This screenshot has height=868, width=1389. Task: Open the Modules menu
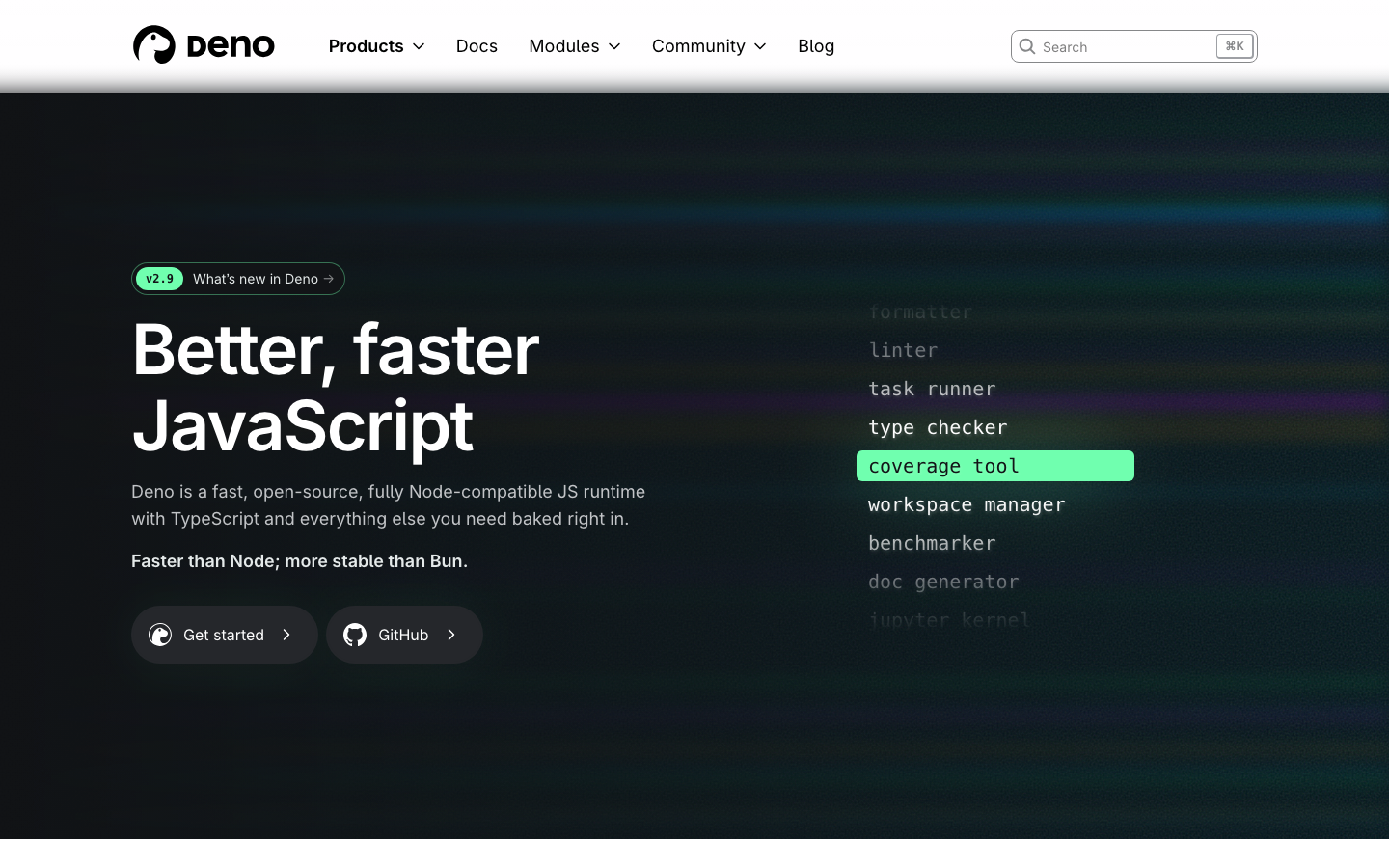575,46
